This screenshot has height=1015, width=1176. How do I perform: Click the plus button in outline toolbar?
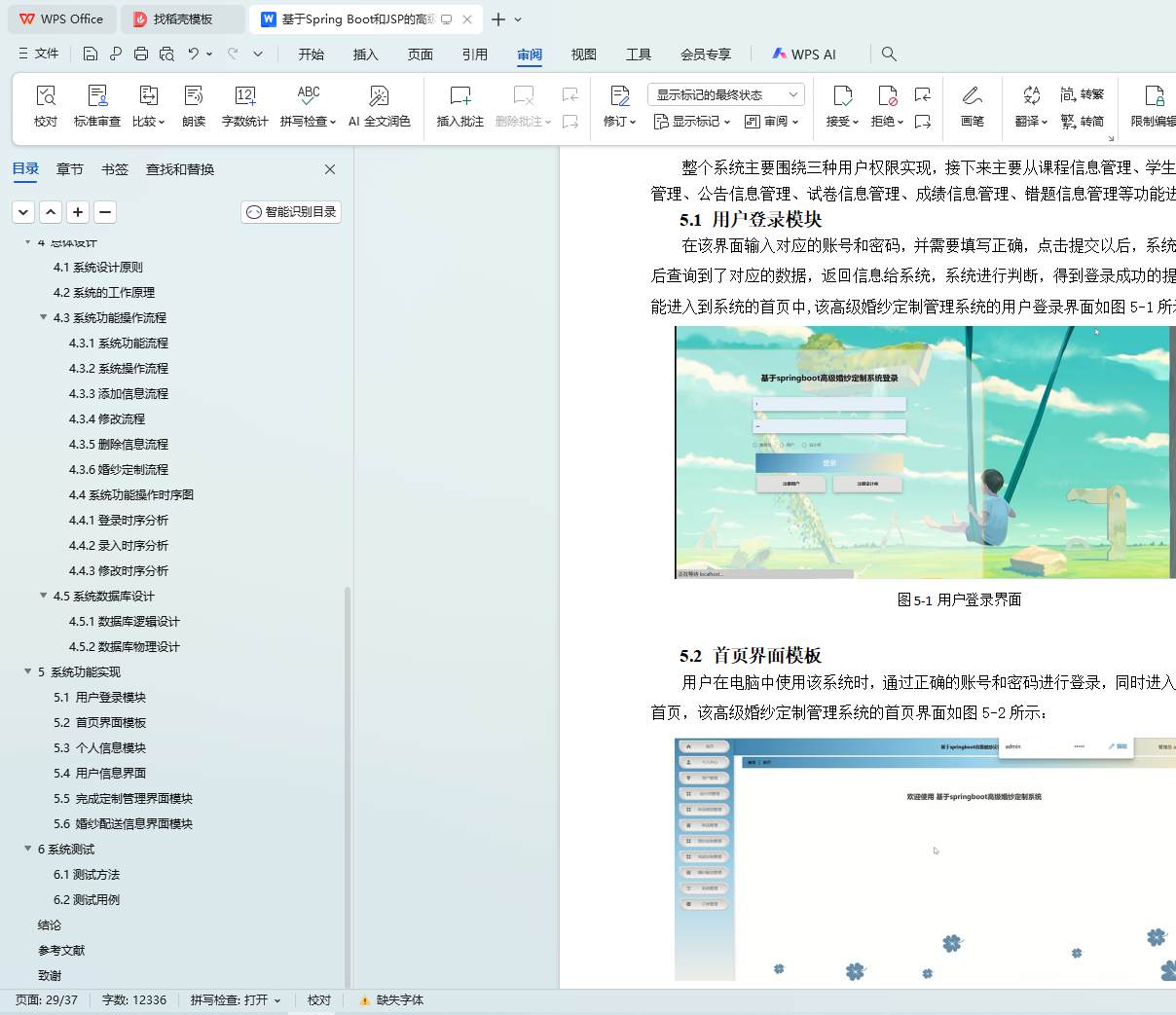click(x=78, y=211)
